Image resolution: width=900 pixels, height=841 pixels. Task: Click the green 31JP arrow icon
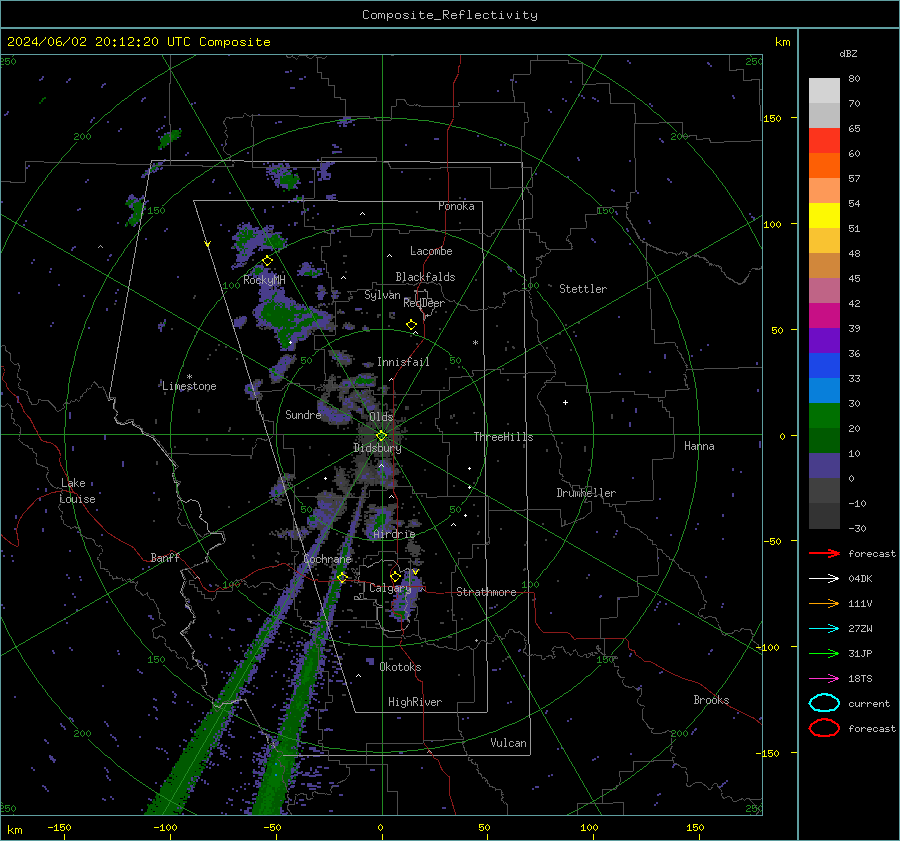[824, 653]
